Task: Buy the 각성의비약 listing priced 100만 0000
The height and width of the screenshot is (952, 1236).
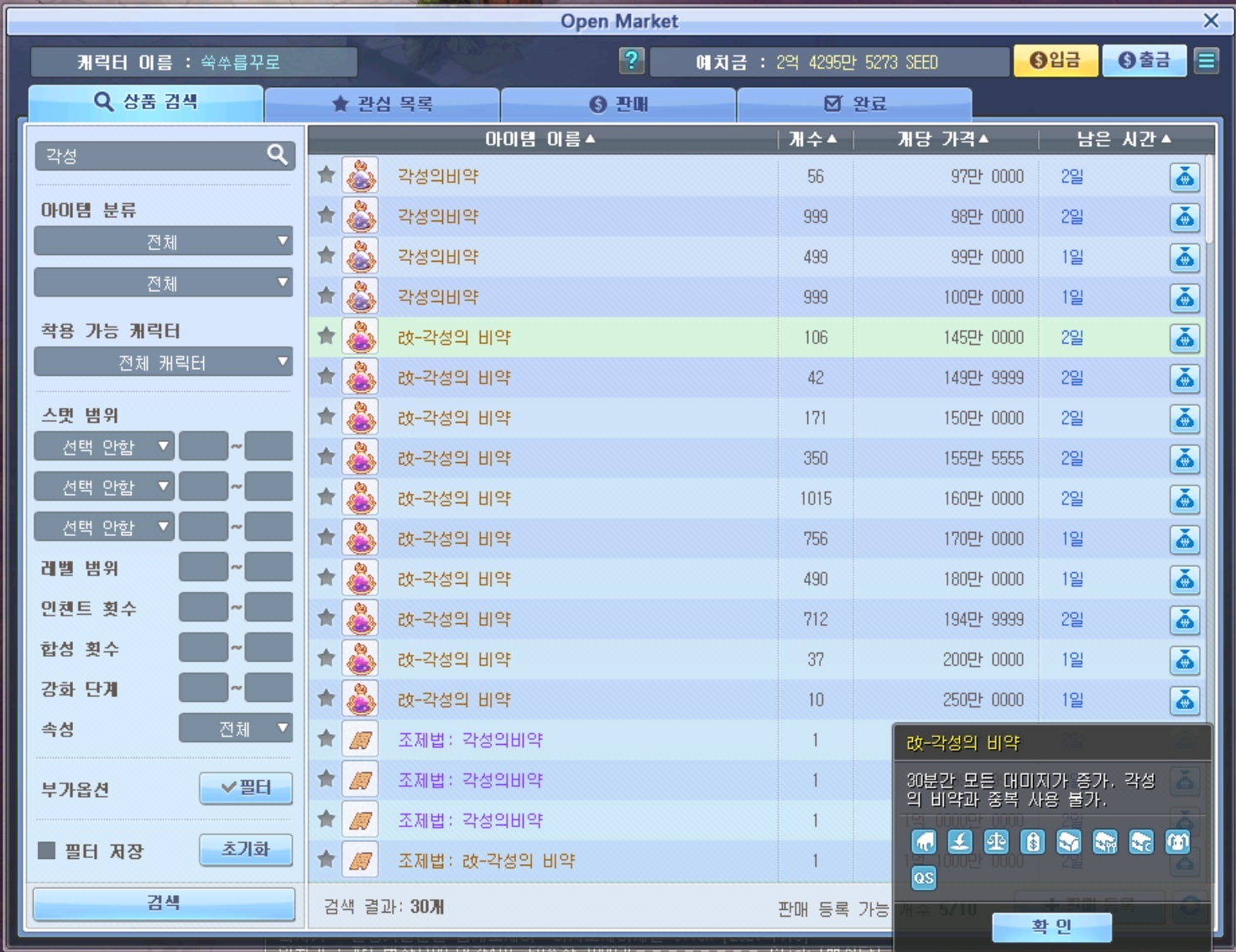Action: (x=1184, y=298)
